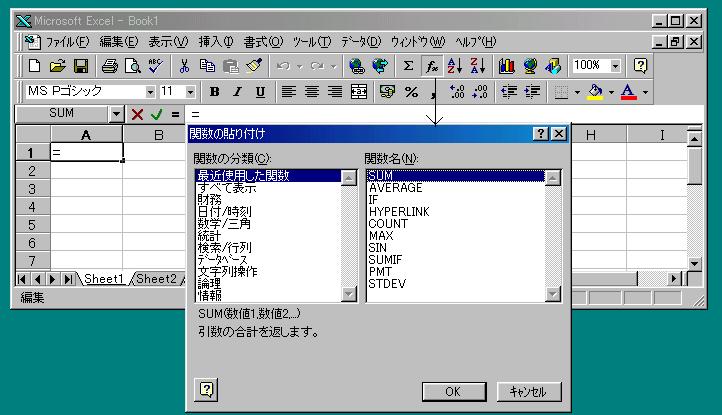Sort descending with the Z-A icon
The image size is (722, 415).
click(478, 66)
